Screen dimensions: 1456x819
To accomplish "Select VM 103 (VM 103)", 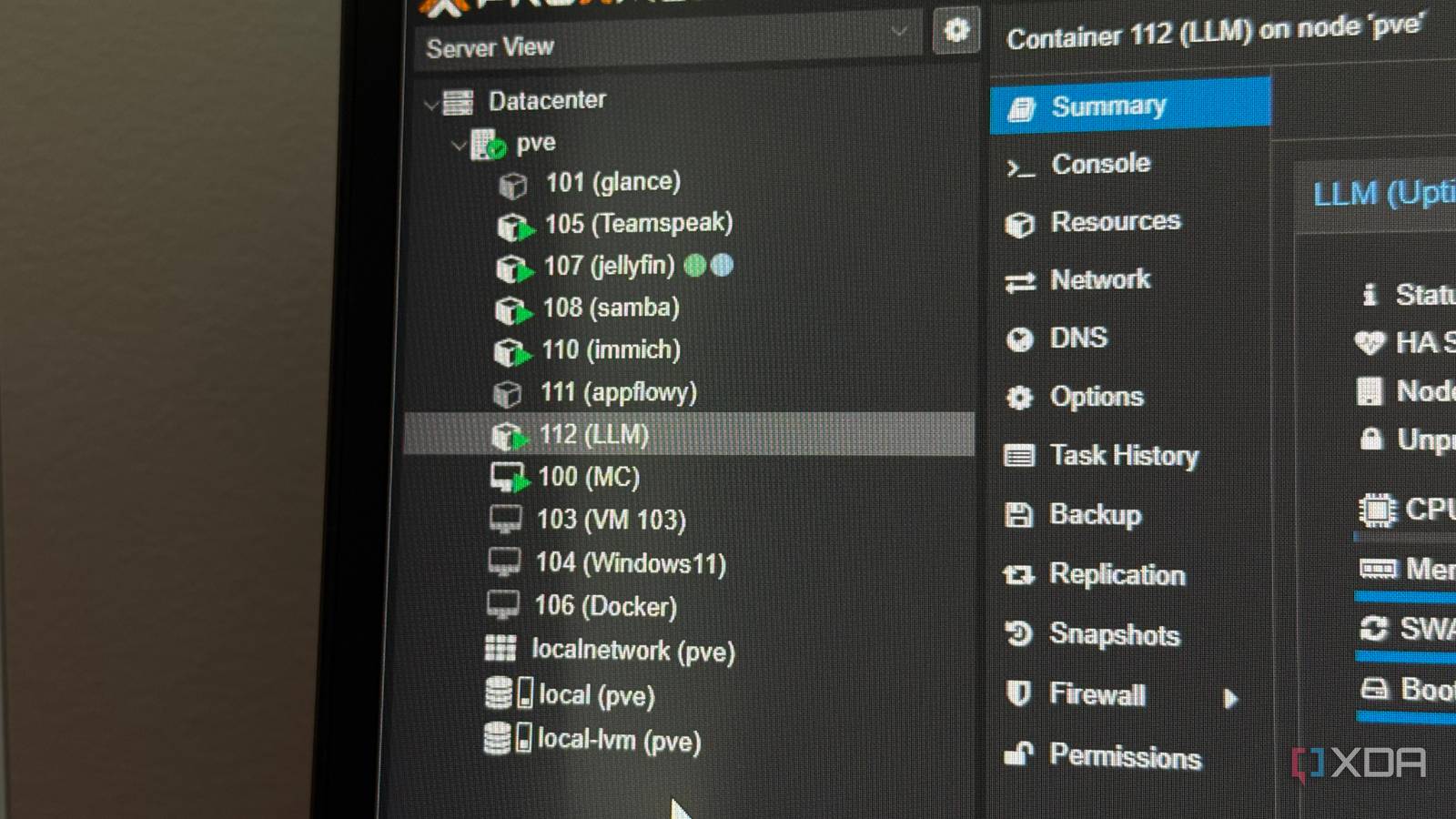I will (611, 520).
